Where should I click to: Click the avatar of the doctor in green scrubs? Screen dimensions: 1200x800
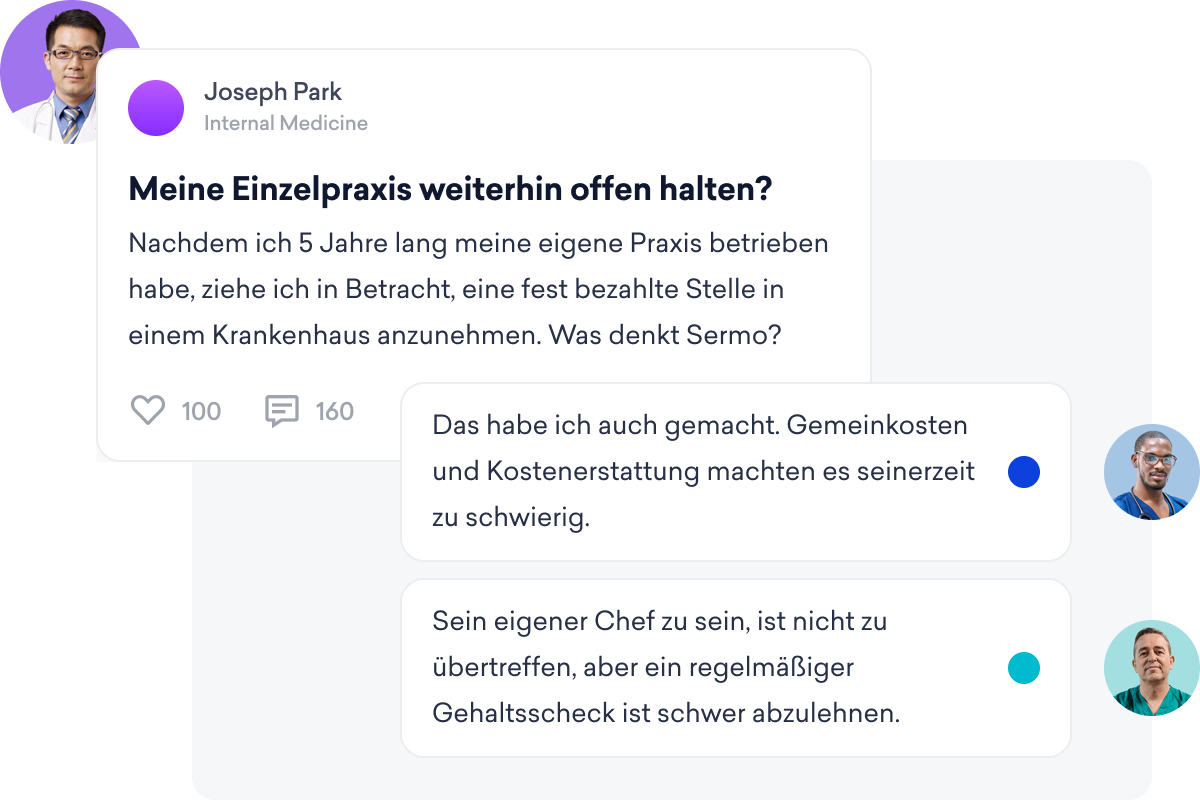pos(1150,668)
